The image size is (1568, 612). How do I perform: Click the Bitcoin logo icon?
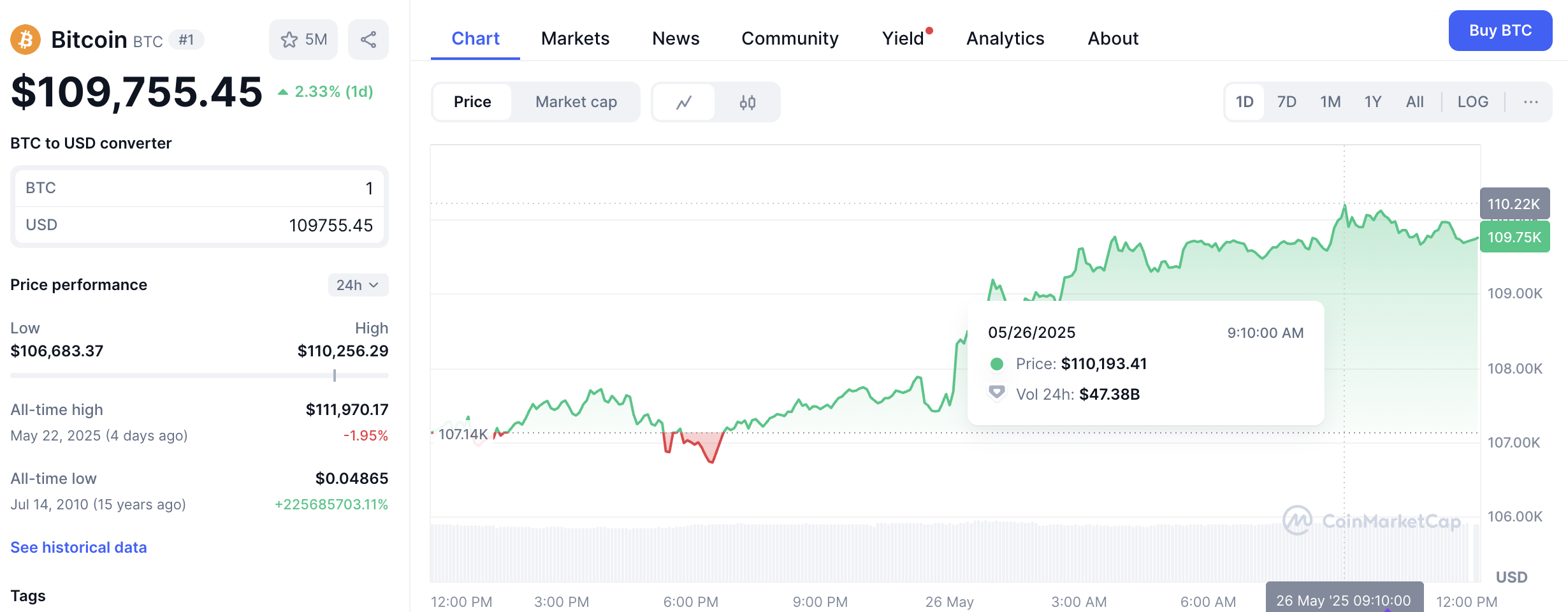point(25,40)
